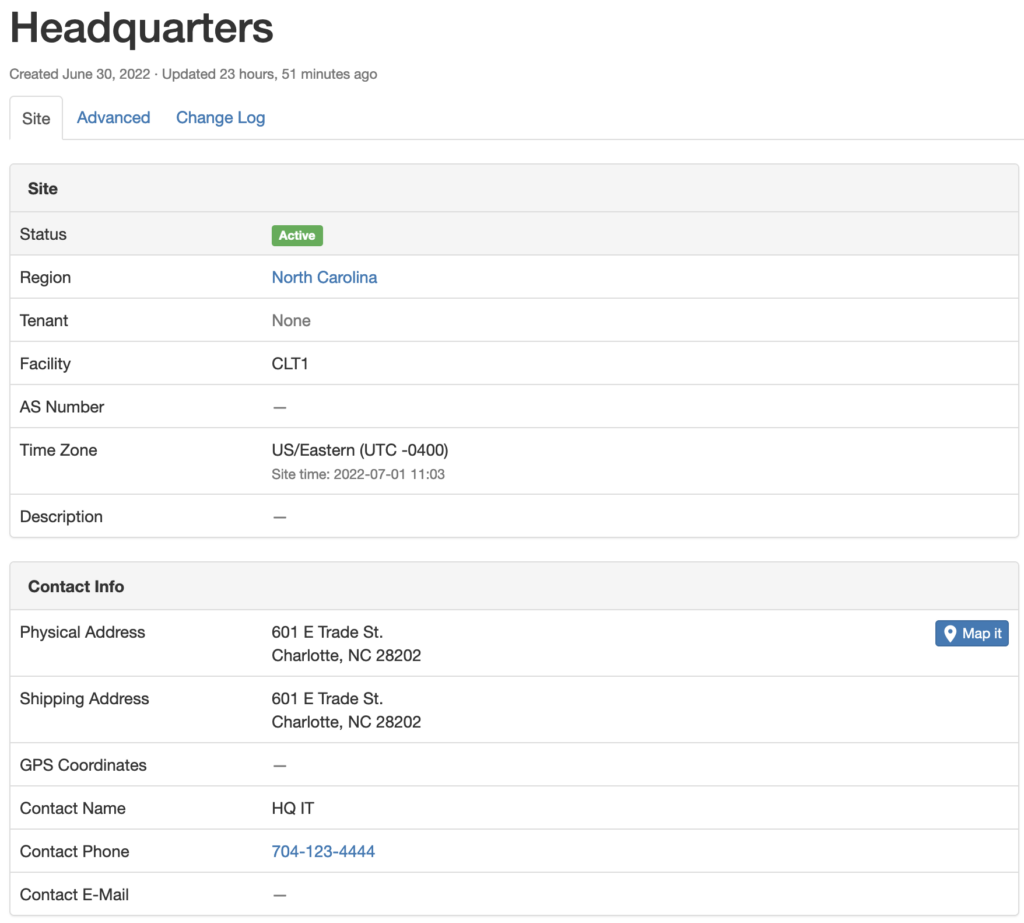Viewport: 1024px width, 923px height.
Task: Click the Physical Address label
Action: 82,632
